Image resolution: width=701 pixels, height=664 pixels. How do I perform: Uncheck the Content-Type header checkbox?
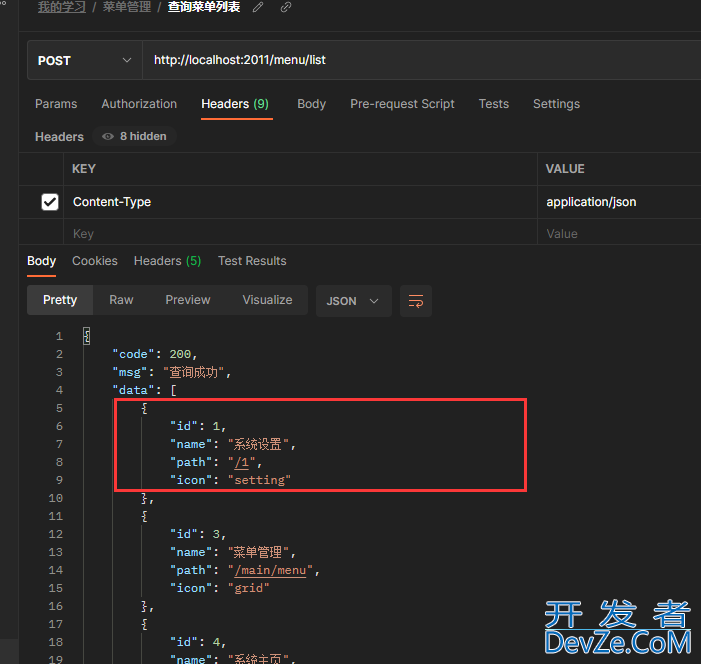click(x=50, y=202)
